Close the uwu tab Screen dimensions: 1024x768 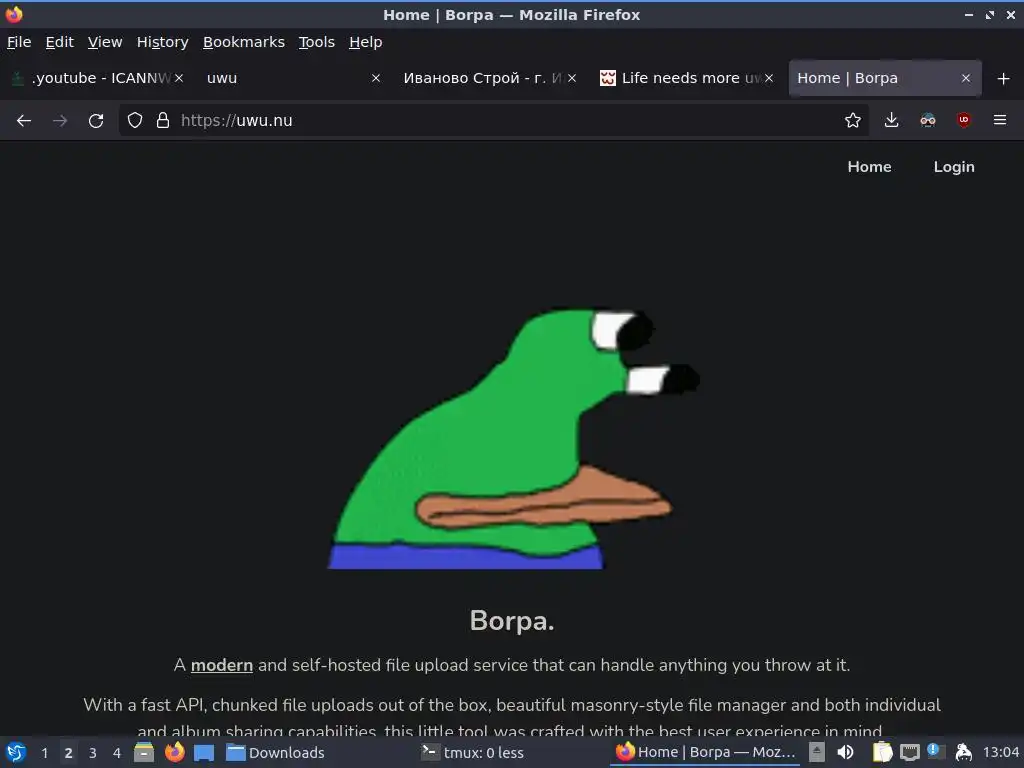(376, 78)
